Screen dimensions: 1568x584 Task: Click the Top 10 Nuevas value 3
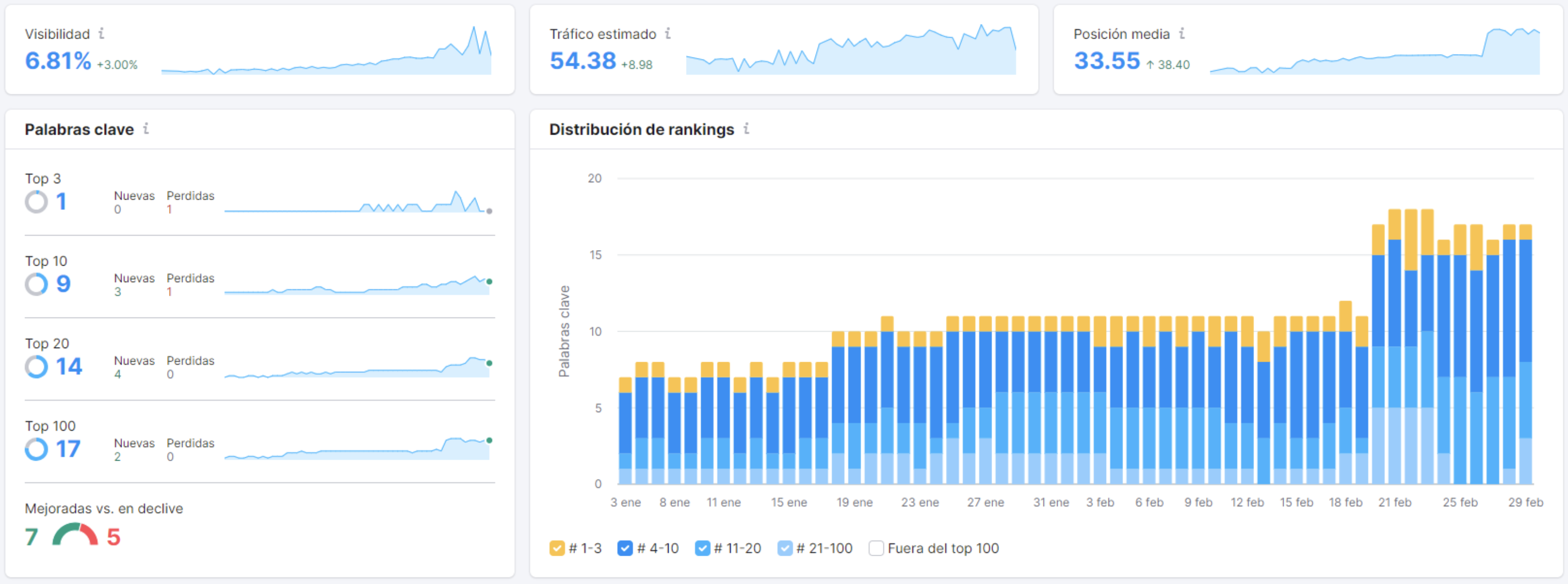pos(117,292)
